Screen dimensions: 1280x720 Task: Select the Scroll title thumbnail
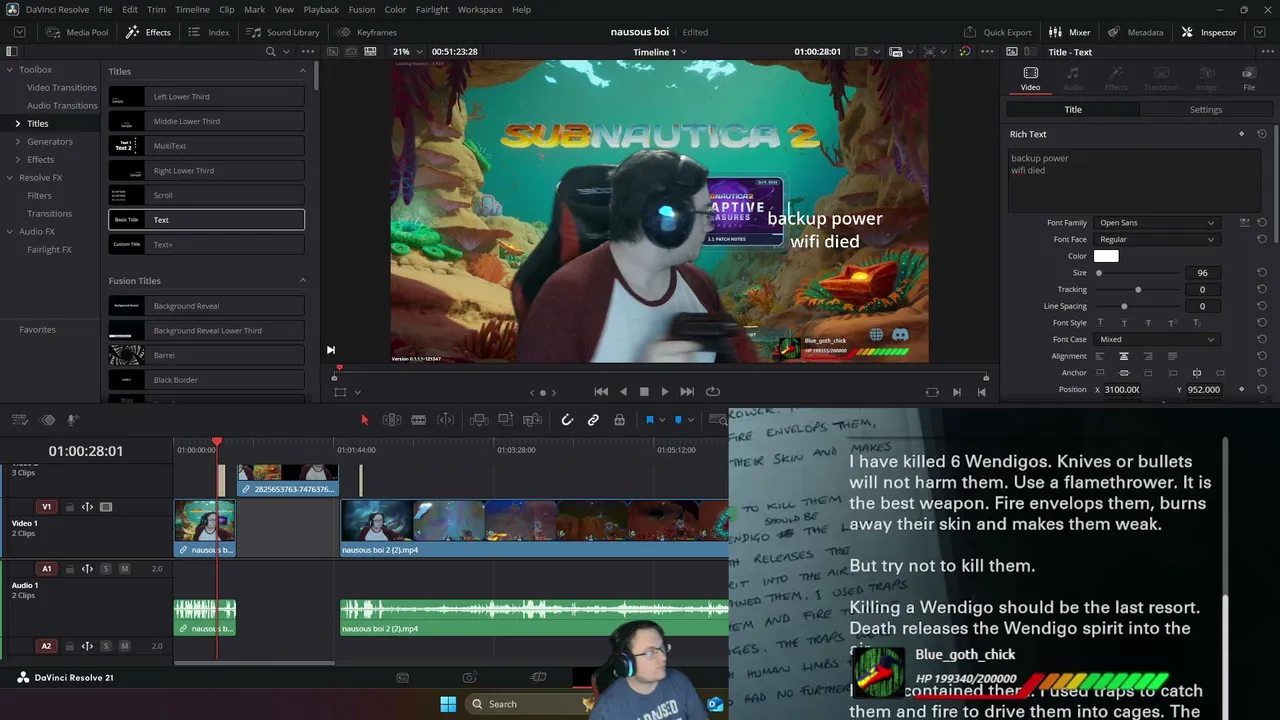point(127,195)
